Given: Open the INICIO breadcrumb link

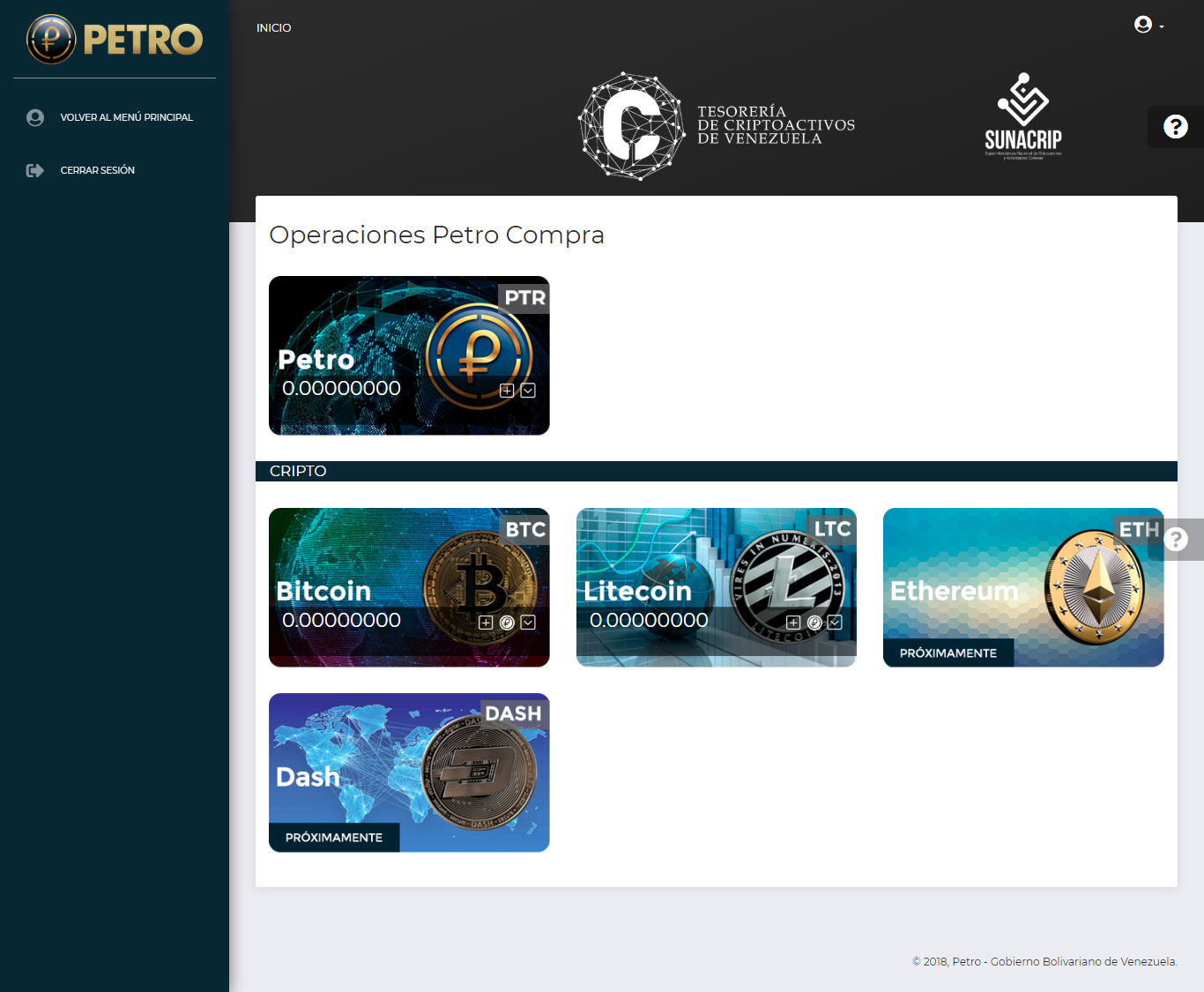Looking at the screenshot, I should [x=273, y=28].
